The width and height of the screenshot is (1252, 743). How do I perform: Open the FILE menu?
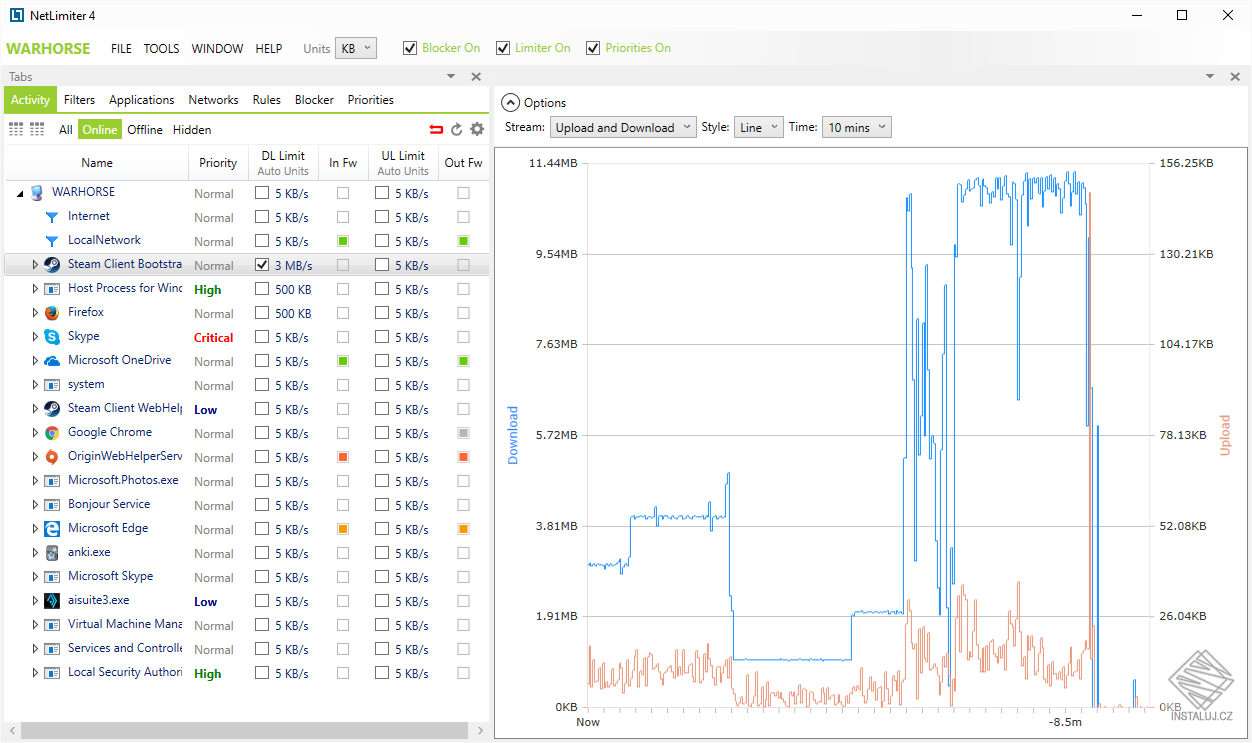[121, 48]
